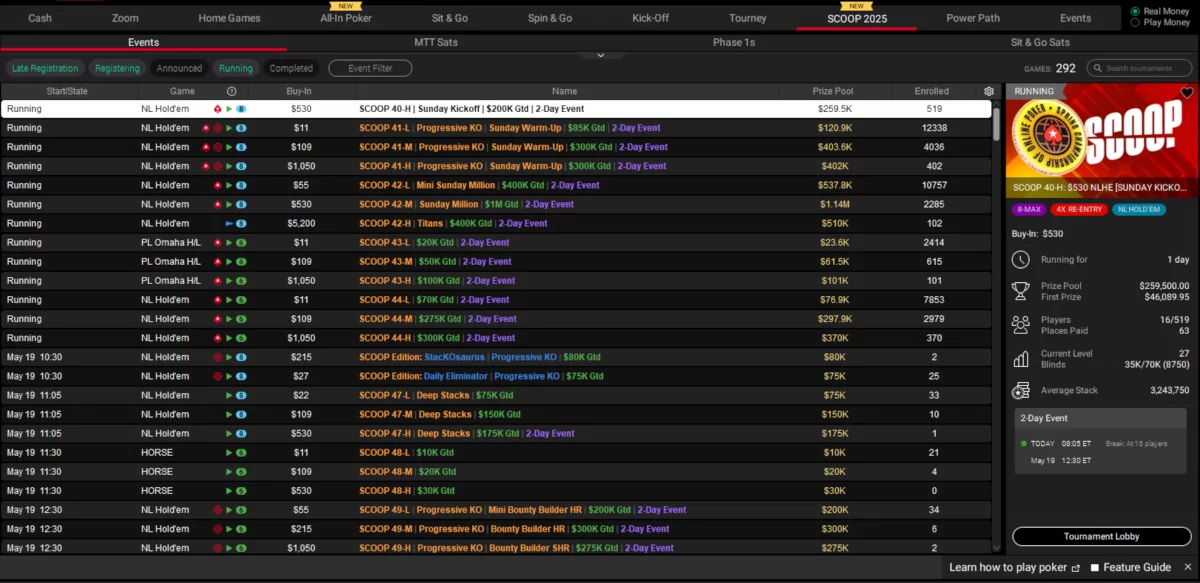The image size is (1200, 583).
Task: Select the SCOOP 44-H $300K Gtd row
Action: coord(496,338)
